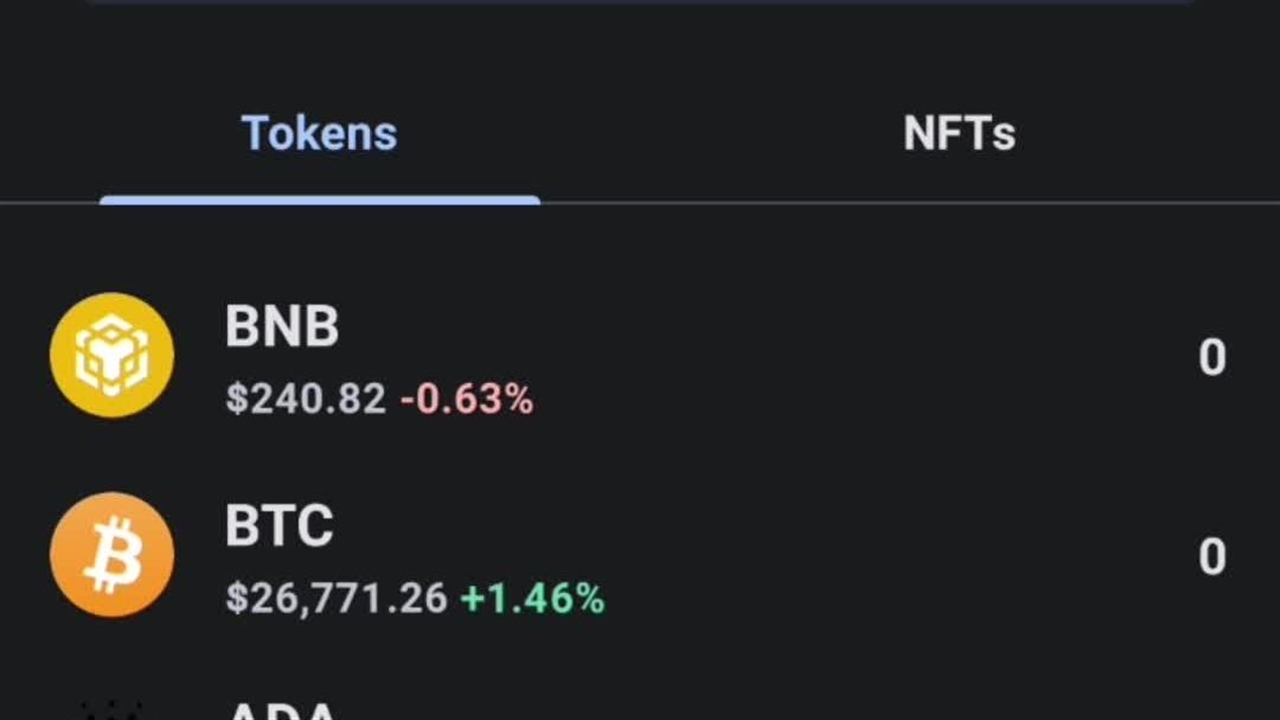Screen dimensions: 1280x720
Task: Click the BNB -0.63% change value
Action: (467, 400)
